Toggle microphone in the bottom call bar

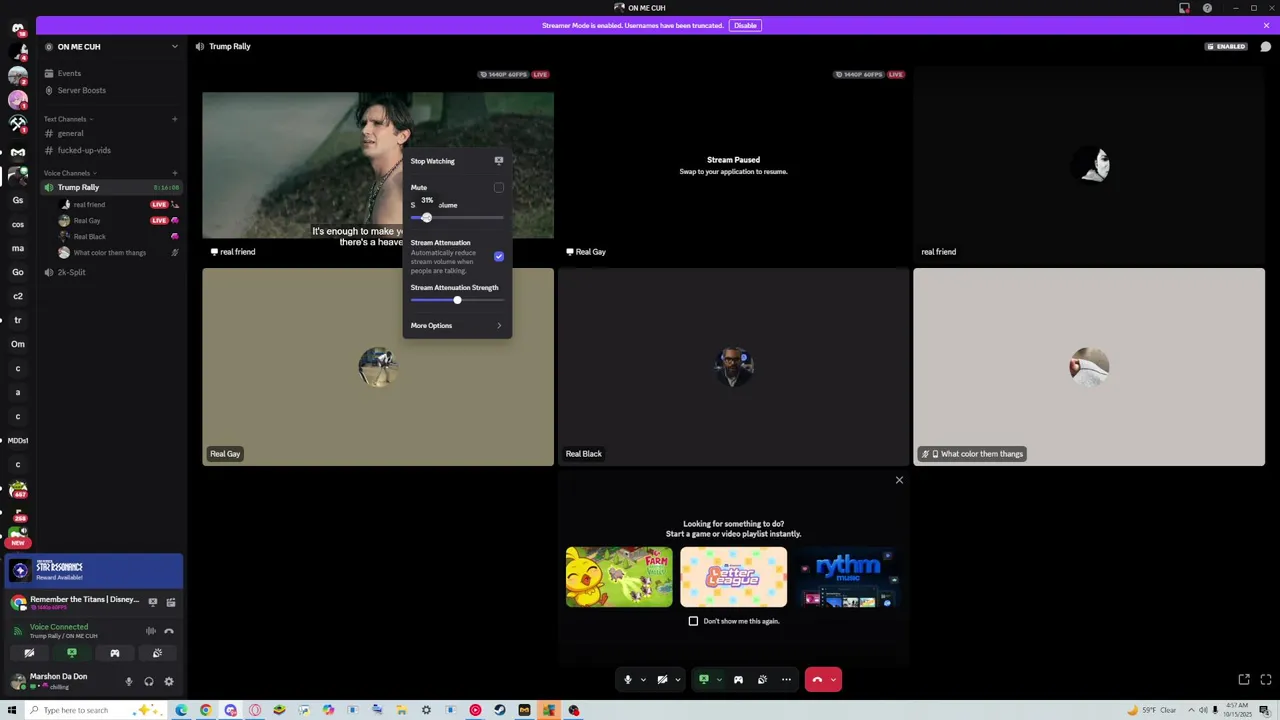point(627,680)
